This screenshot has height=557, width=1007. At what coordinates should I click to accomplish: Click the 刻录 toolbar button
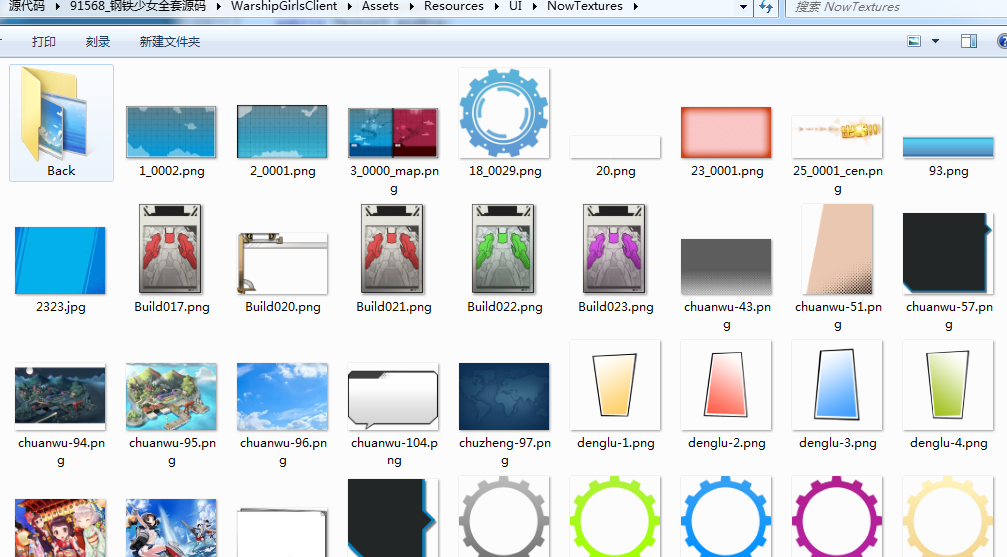(98, 42)
